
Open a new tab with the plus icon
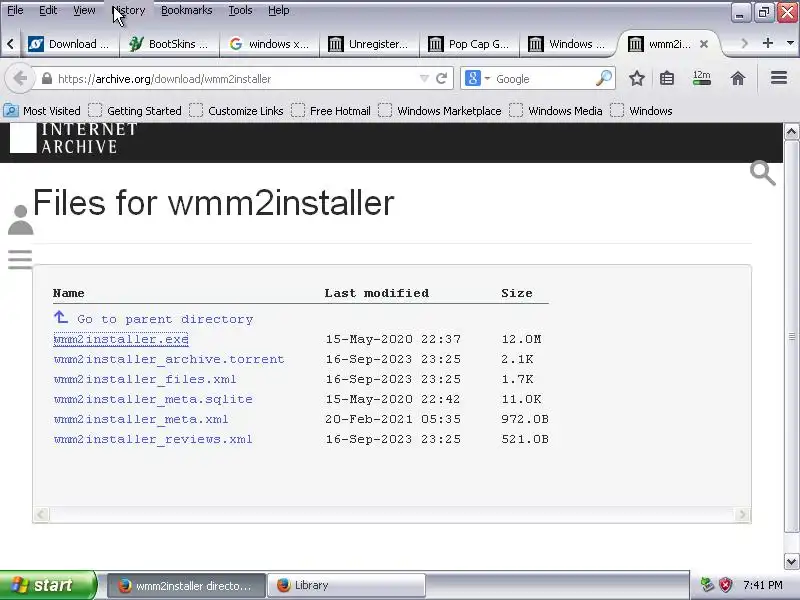click(x=767, y=43)
